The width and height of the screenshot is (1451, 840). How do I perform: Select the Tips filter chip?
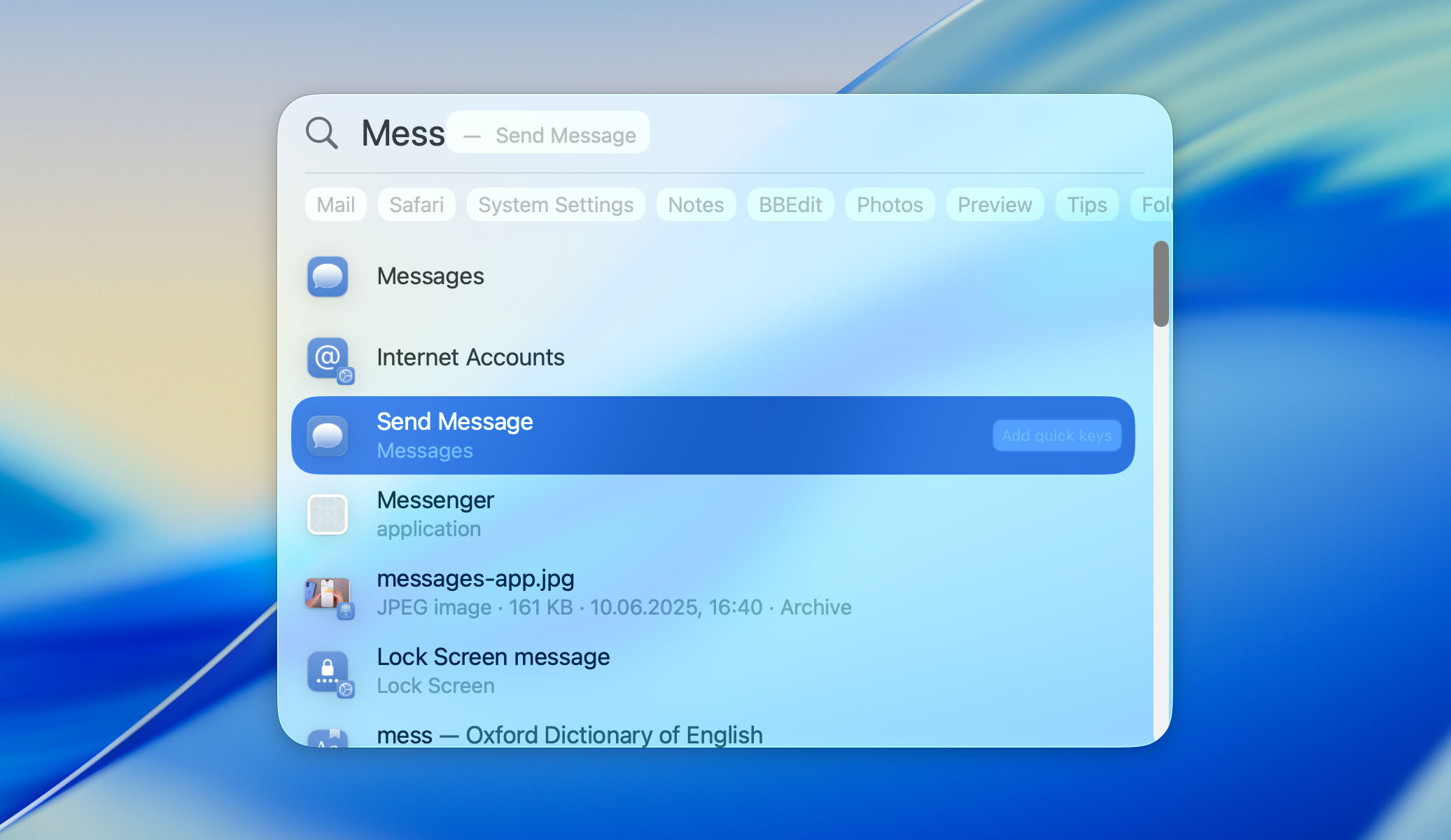(x=1087, y=204)
